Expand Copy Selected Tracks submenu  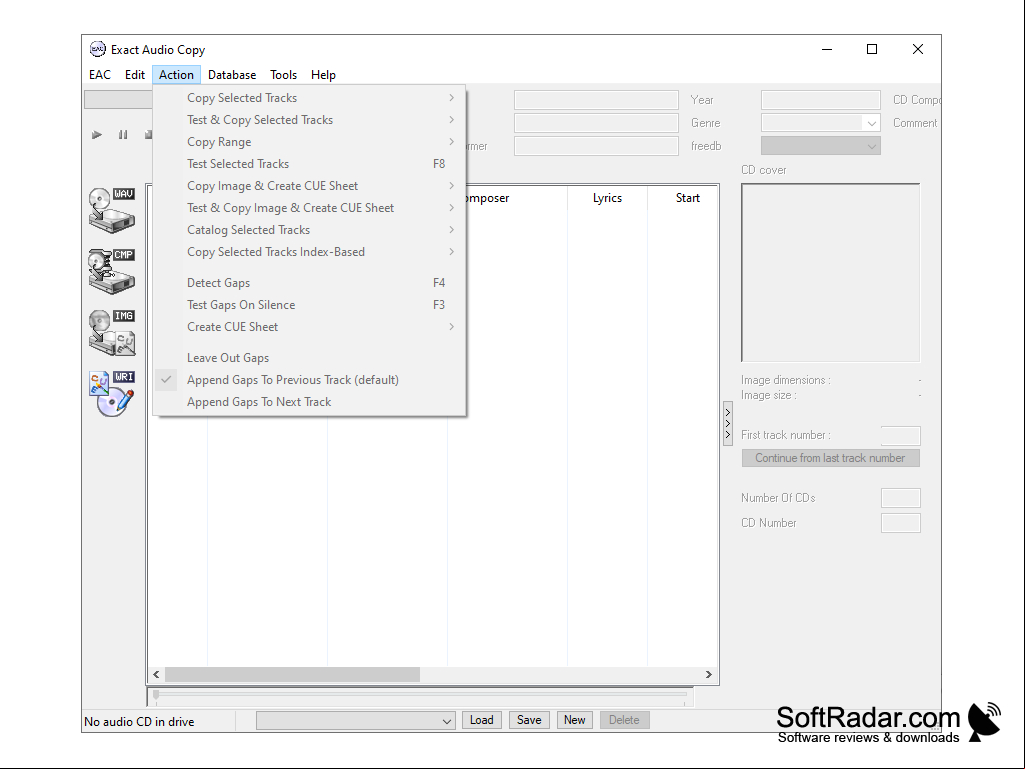point(309,98)
